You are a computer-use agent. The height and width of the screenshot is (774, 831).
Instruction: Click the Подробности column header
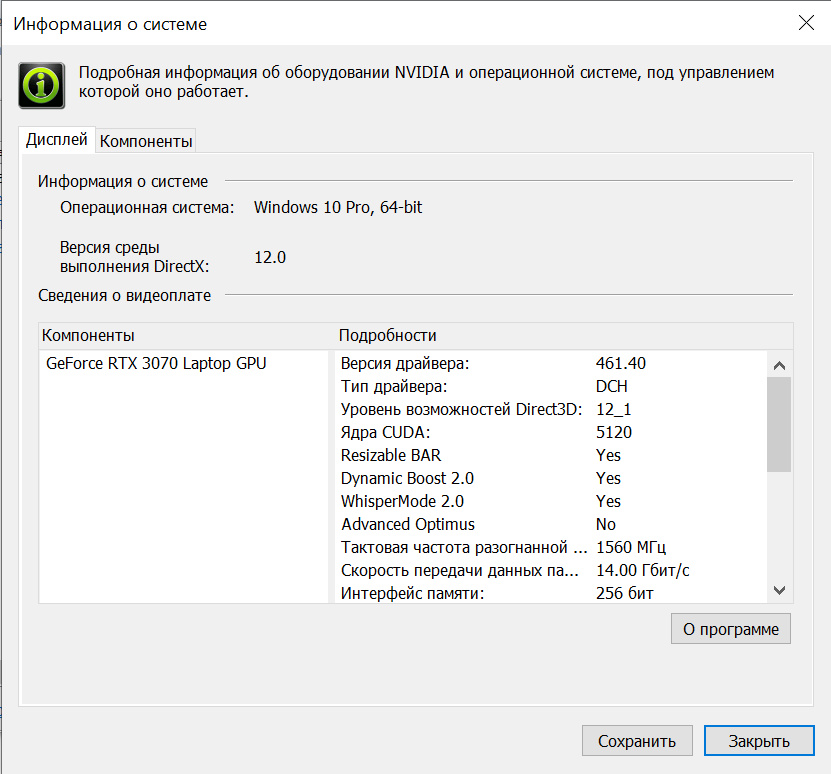(387, 336)
